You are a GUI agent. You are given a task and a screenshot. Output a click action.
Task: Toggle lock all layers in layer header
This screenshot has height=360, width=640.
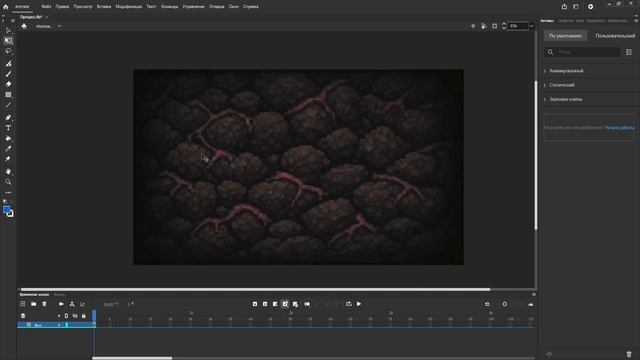click(x=84, y=316)
